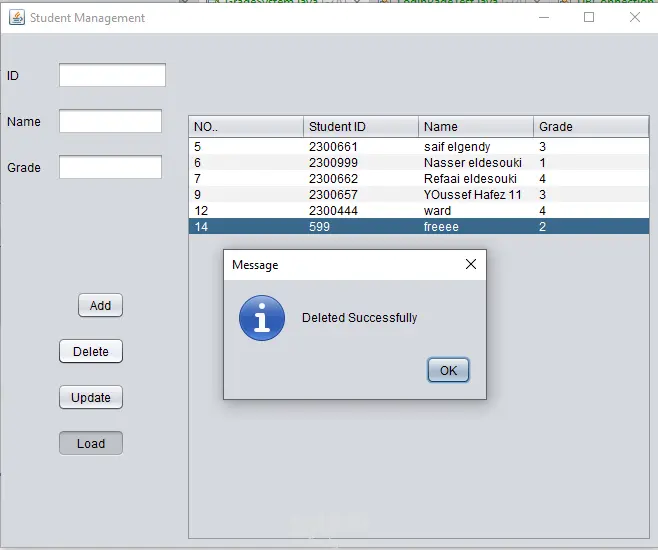Click the Java icon in the title bar
Image resolution: width=658 pixels, height=550 pixels.
17,18
